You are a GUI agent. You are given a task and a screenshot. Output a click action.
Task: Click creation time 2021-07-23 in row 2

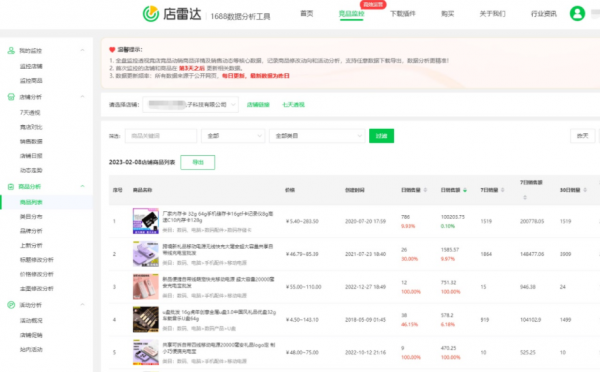click(365, 254)
